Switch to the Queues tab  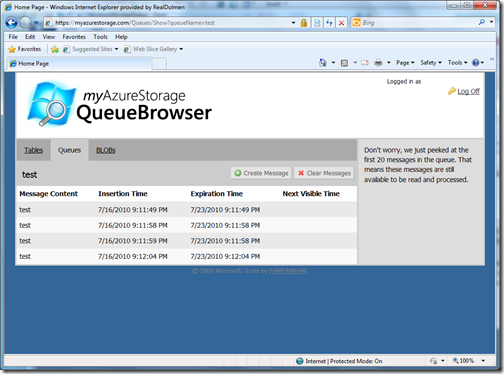pyautogui.click(x=69, y=150)
